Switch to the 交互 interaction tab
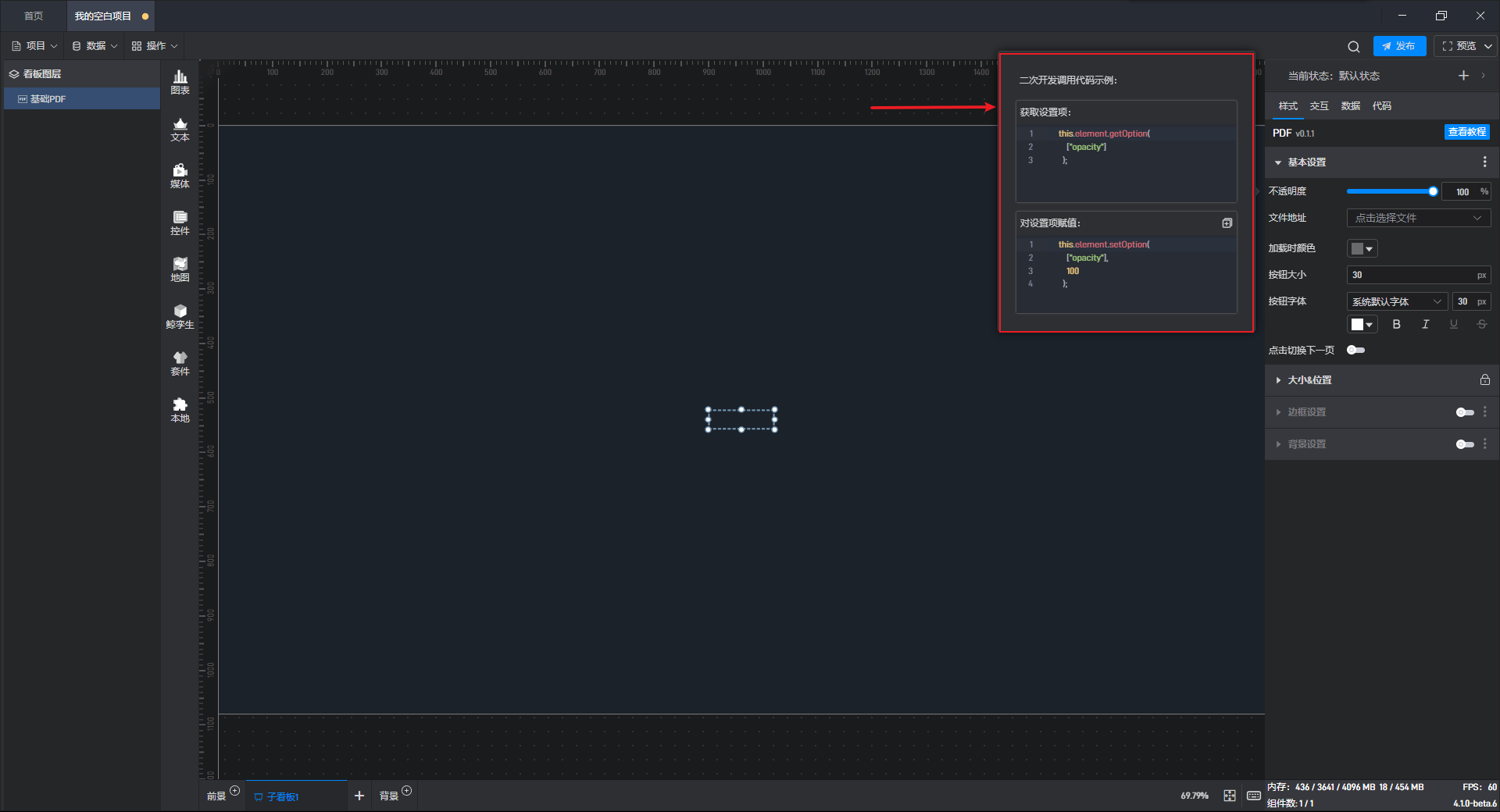Viewport: 1500px width, 812px height. point(1319,106)
